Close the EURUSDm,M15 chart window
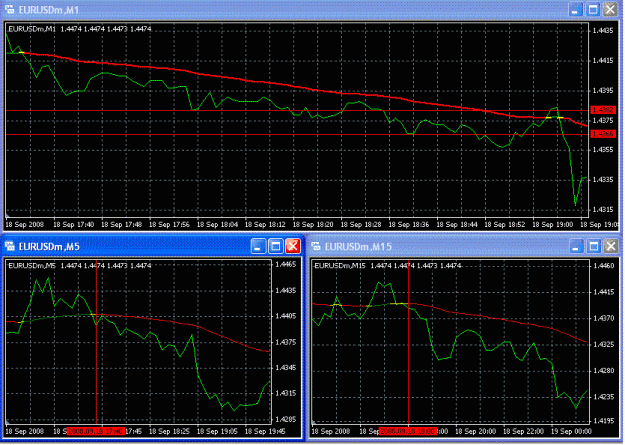The height and width of the screenshot is (445, 625). 611,246
